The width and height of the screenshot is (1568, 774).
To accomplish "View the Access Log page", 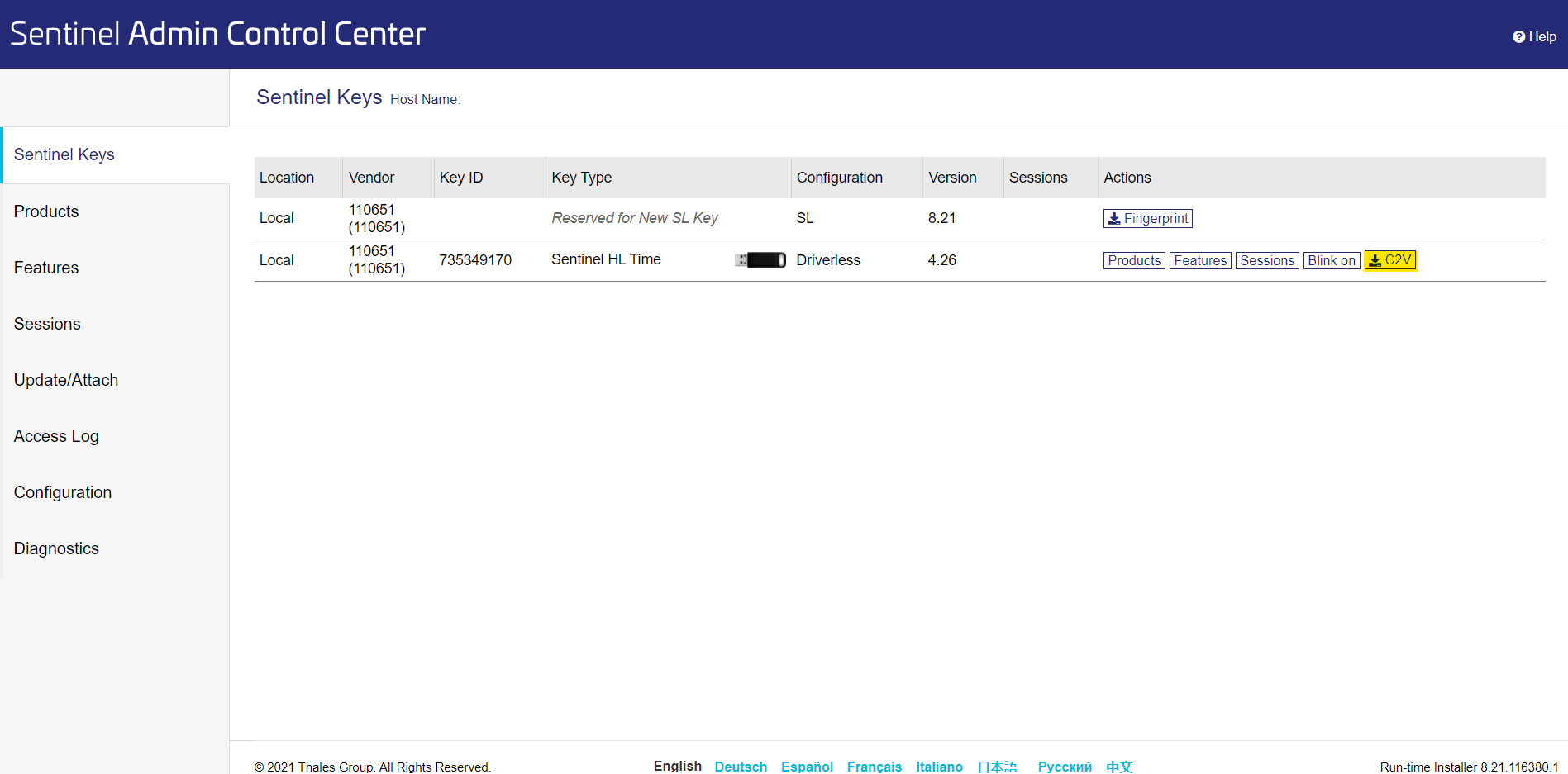I will point(56,436).
